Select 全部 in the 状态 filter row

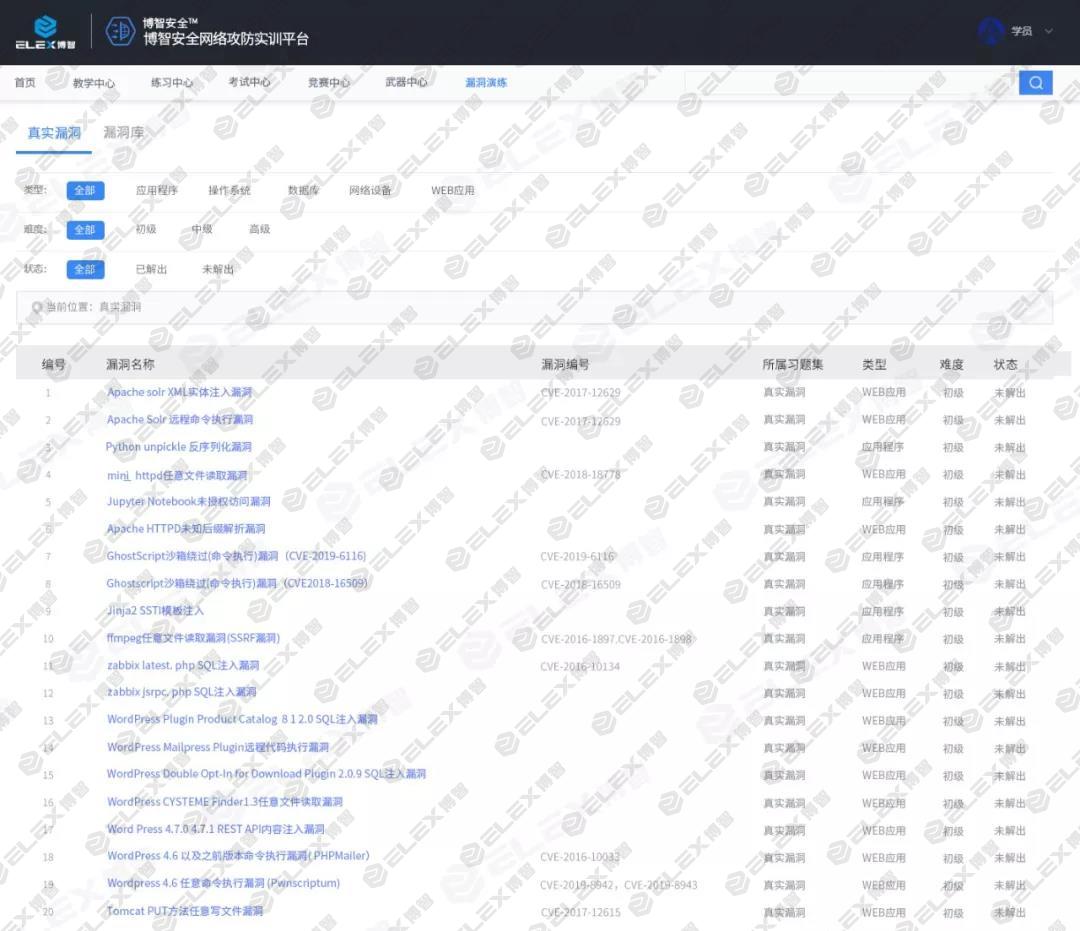pos(85,269)
